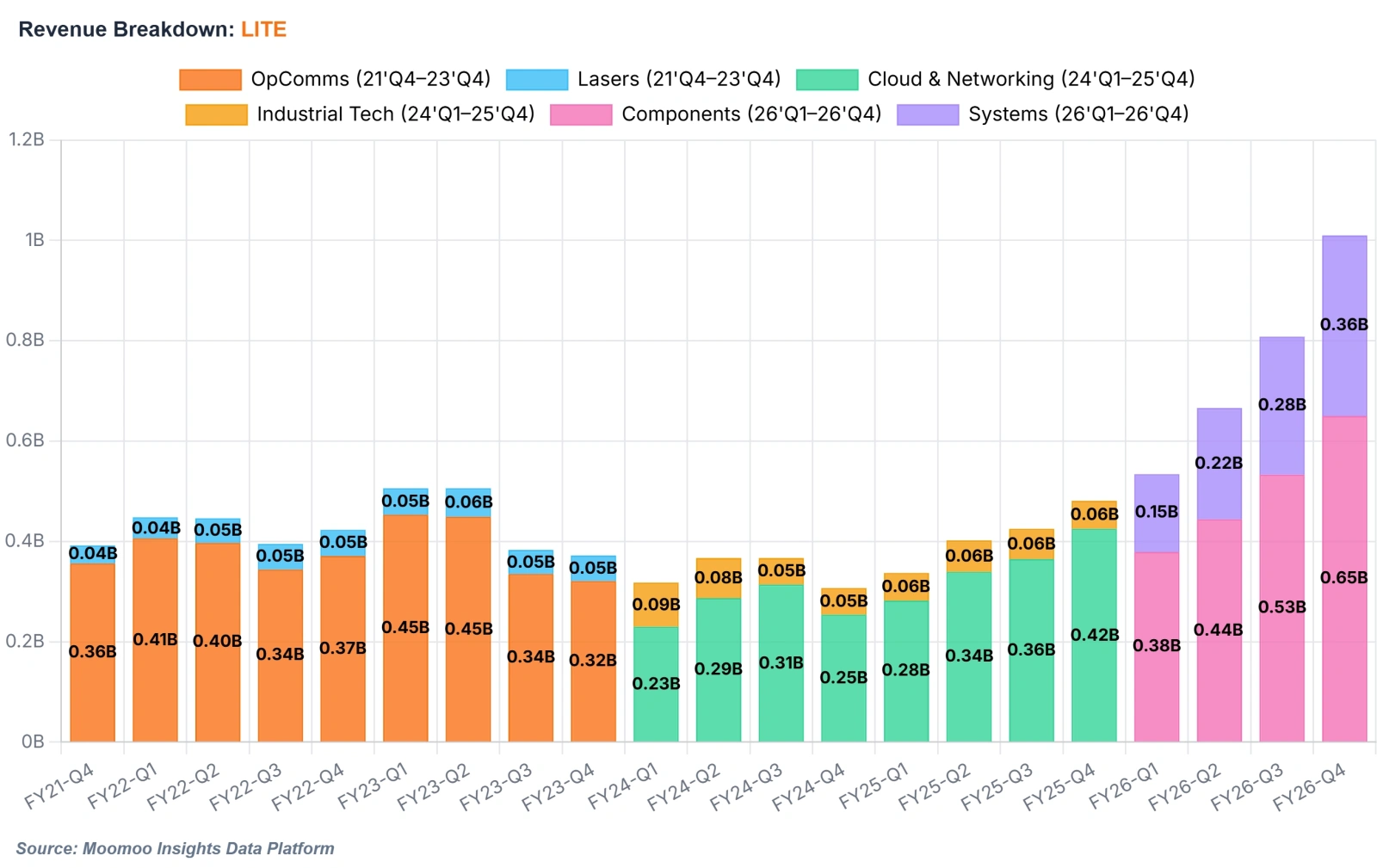This screenshot has width=1377, height=868.
Task: Select the FY22-Q4 x-axis label
Action: click(x=308, y=786)
